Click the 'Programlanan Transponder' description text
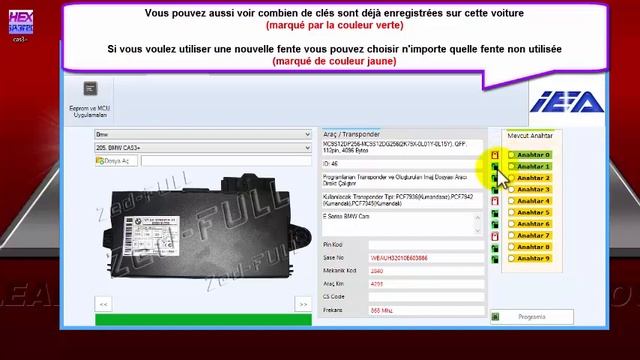Viewport: 640px width, 360px height. (x=395, y=180)
